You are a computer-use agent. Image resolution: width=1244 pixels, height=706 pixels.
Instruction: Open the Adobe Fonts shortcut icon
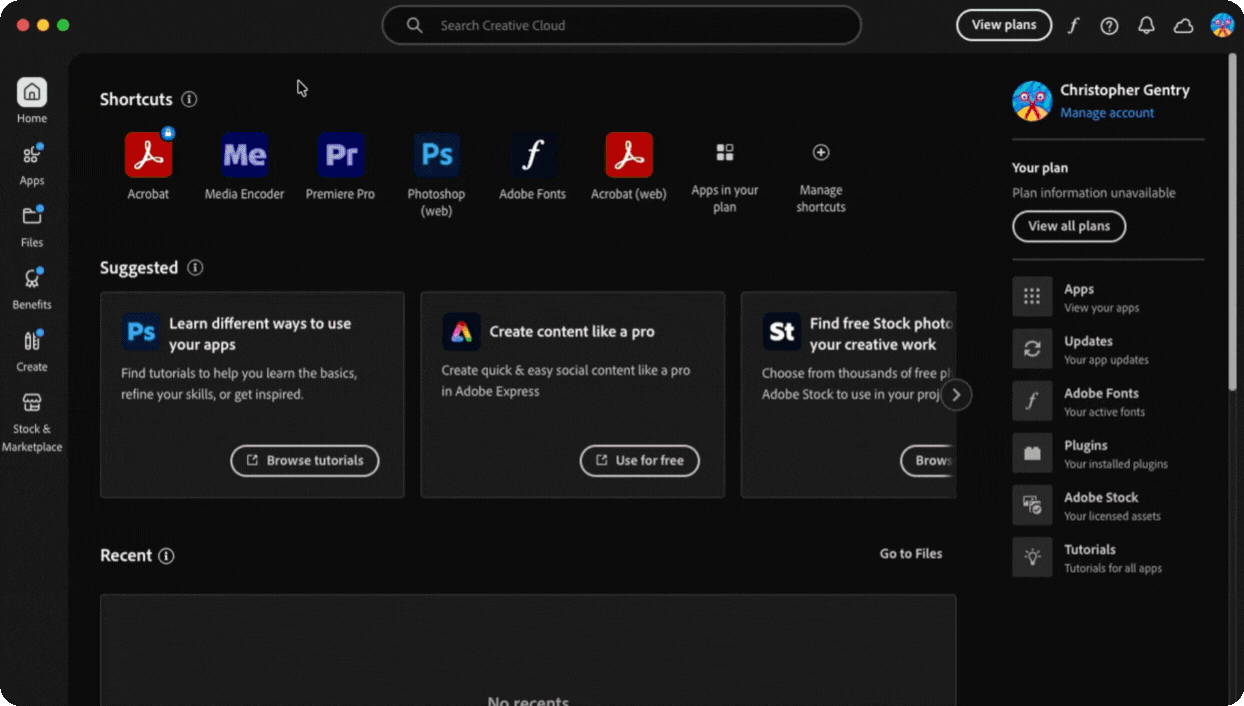tap(533, 156)
